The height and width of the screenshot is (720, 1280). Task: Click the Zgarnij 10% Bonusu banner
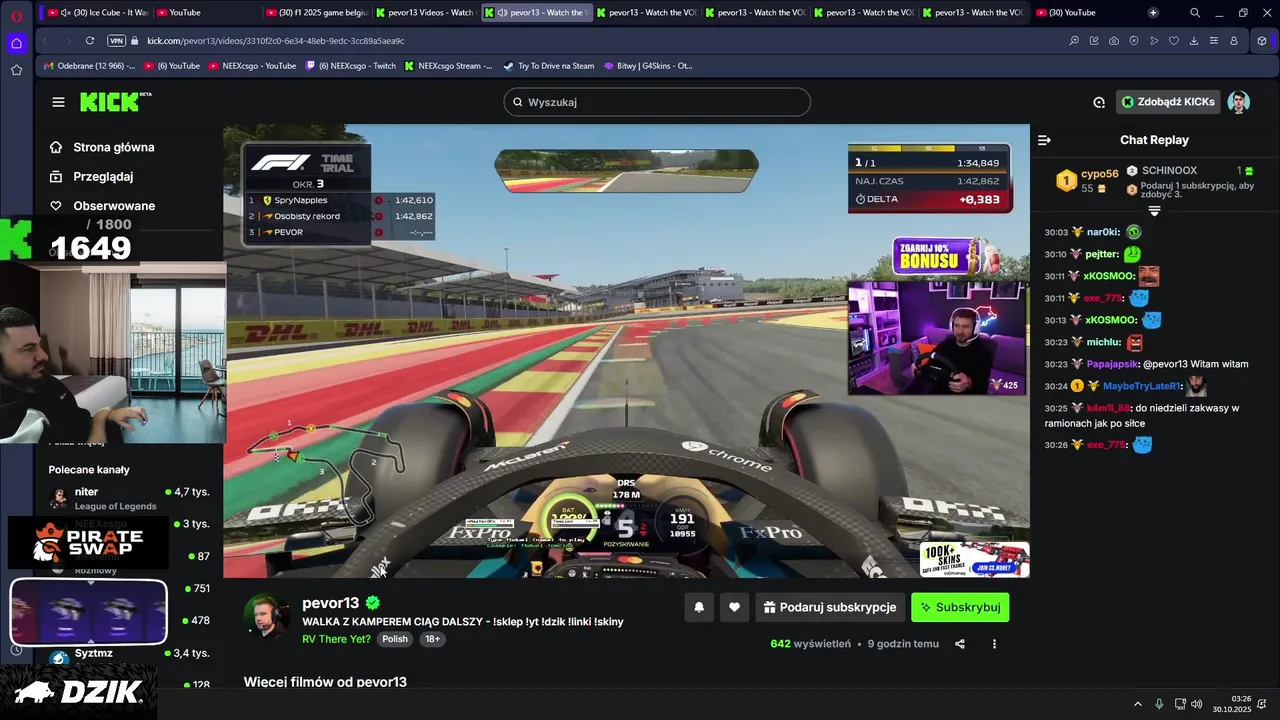(947, 256)
